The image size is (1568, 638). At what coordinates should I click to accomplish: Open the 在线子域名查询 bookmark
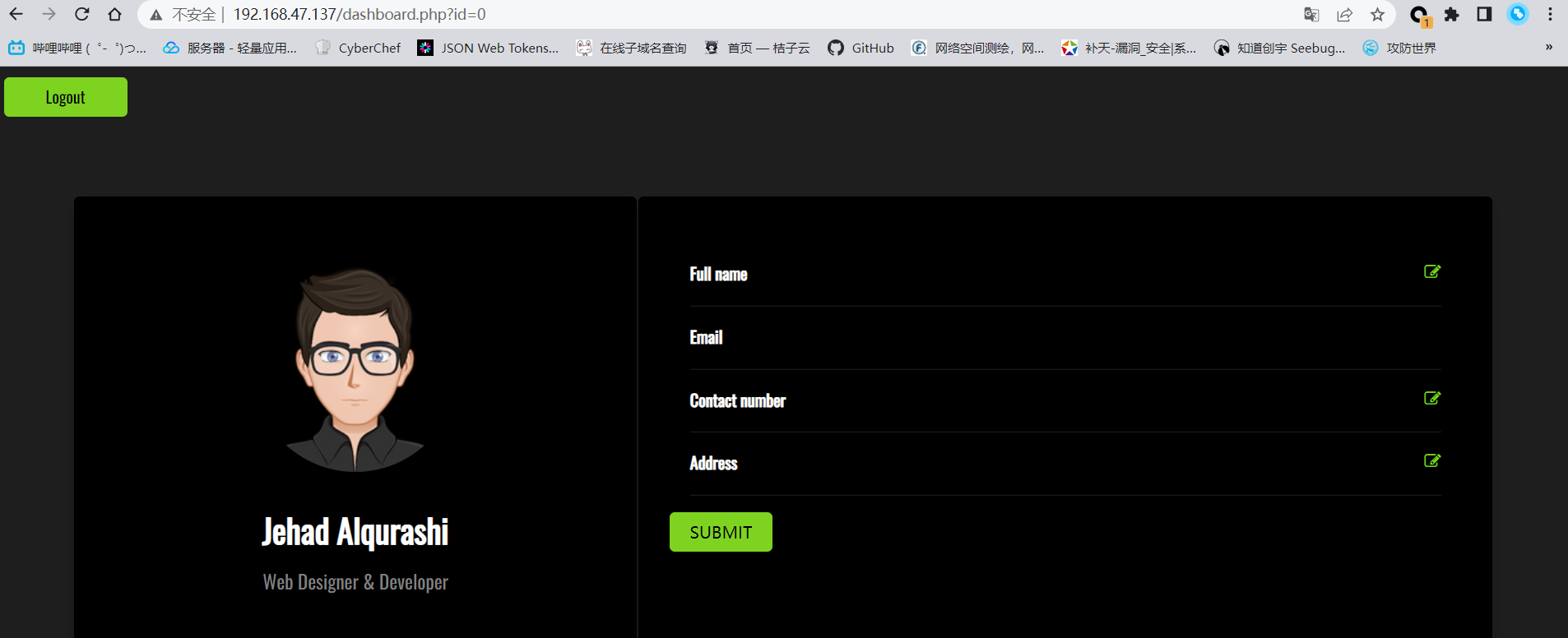click(631, 48)
